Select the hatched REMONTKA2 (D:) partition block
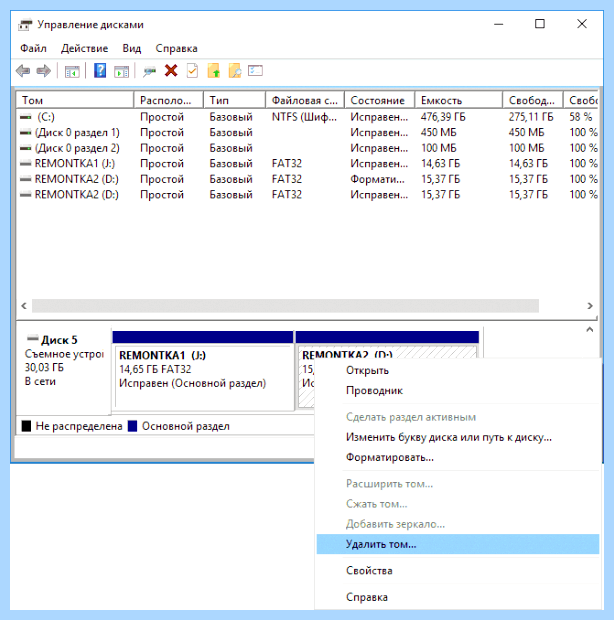Screen dimensions: 614x620 pos(387,344)
